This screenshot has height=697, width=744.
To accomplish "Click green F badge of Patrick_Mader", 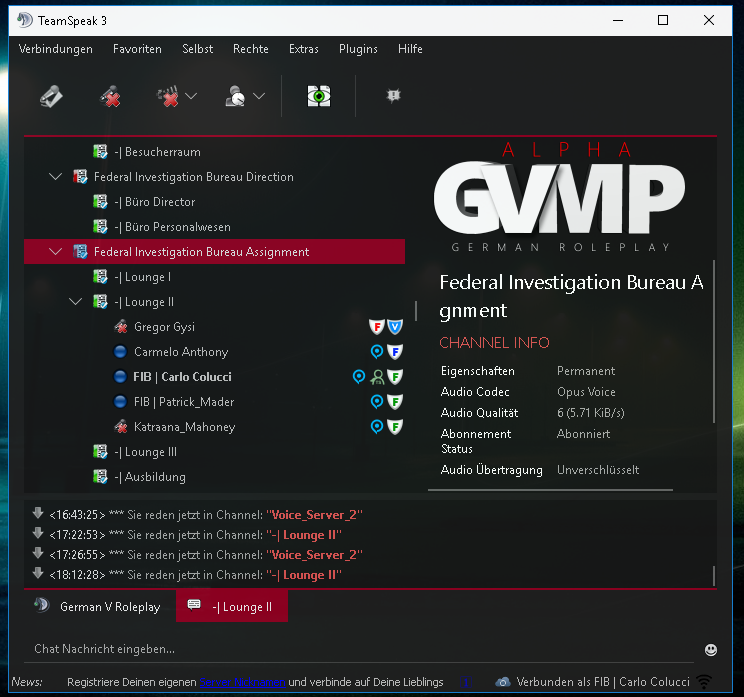I will [x=395, y=402].
